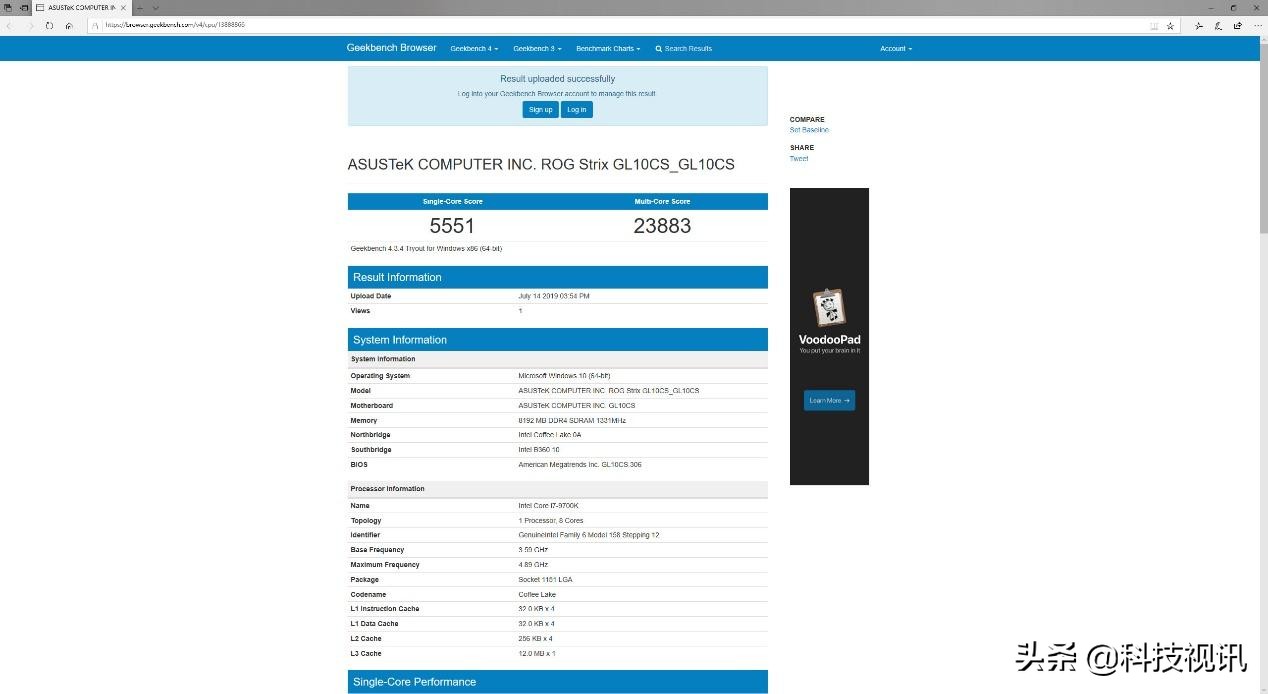1268x694 pixels.
Task: Add page to favorites with star icon
Action: [x=1170, y=26]
